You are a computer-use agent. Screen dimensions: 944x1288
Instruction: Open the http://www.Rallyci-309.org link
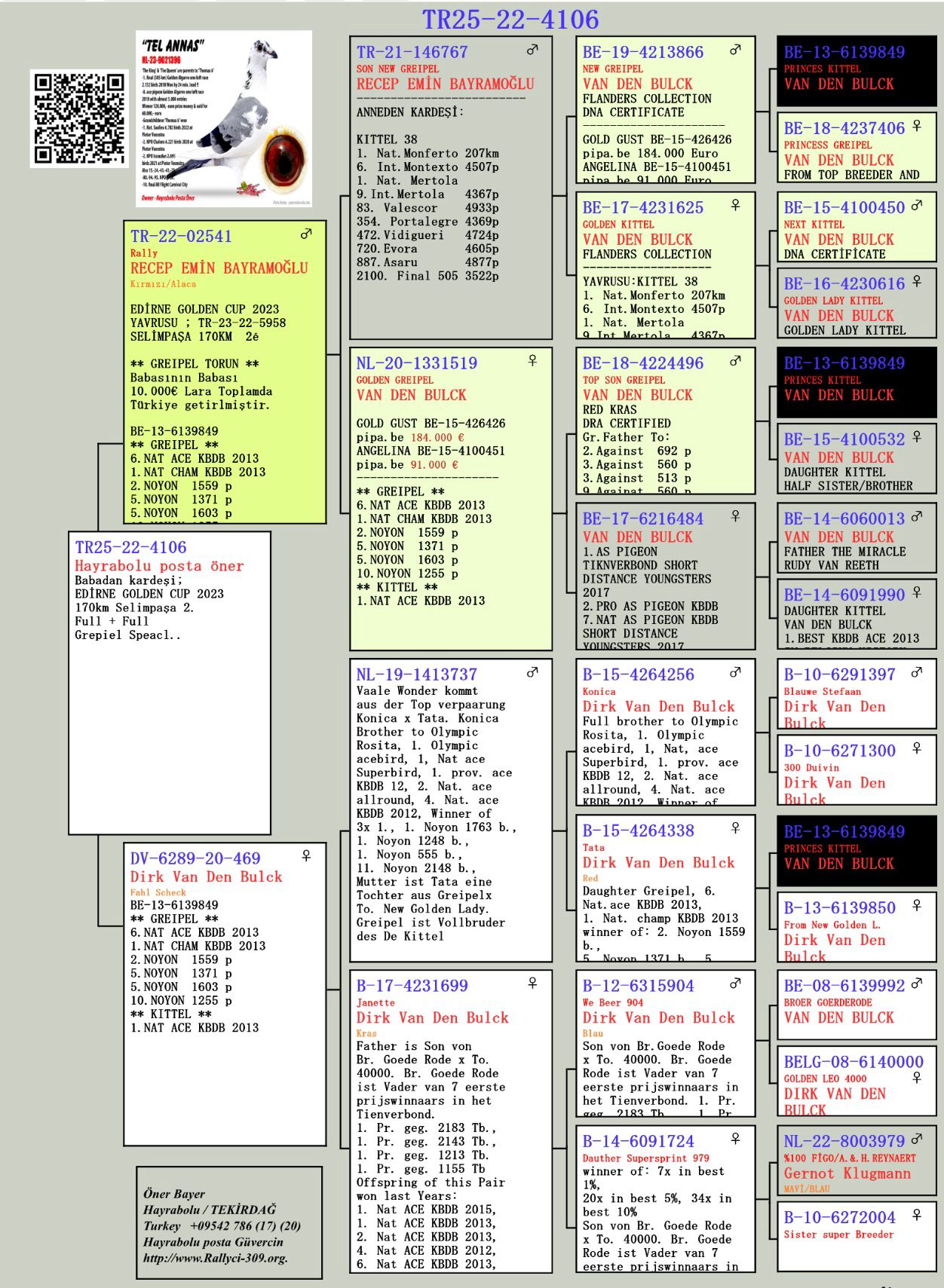(216, 1258)
